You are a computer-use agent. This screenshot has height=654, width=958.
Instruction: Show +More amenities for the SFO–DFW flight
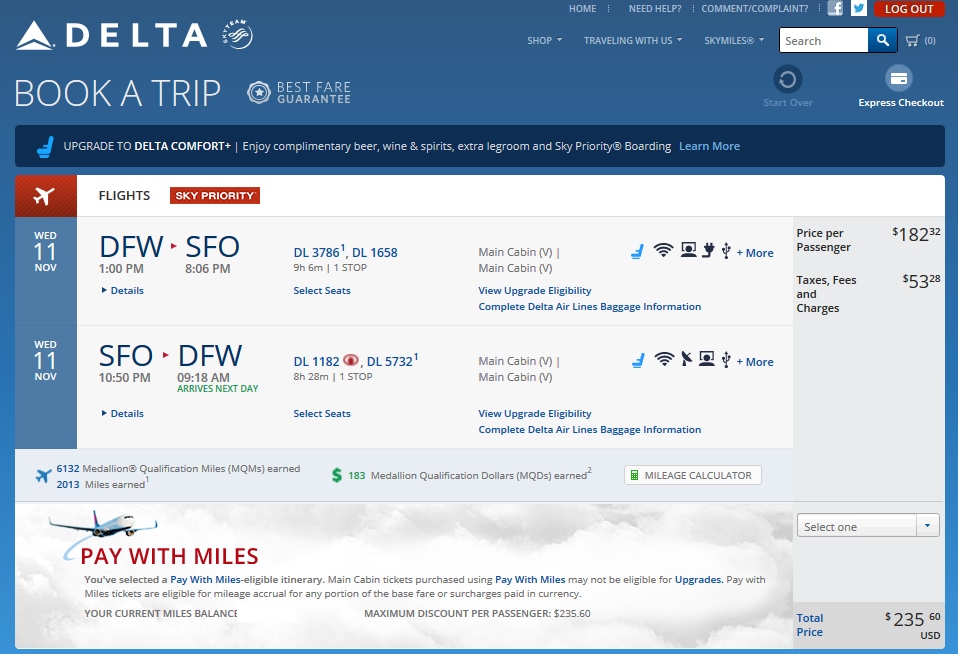pos(755,362)
